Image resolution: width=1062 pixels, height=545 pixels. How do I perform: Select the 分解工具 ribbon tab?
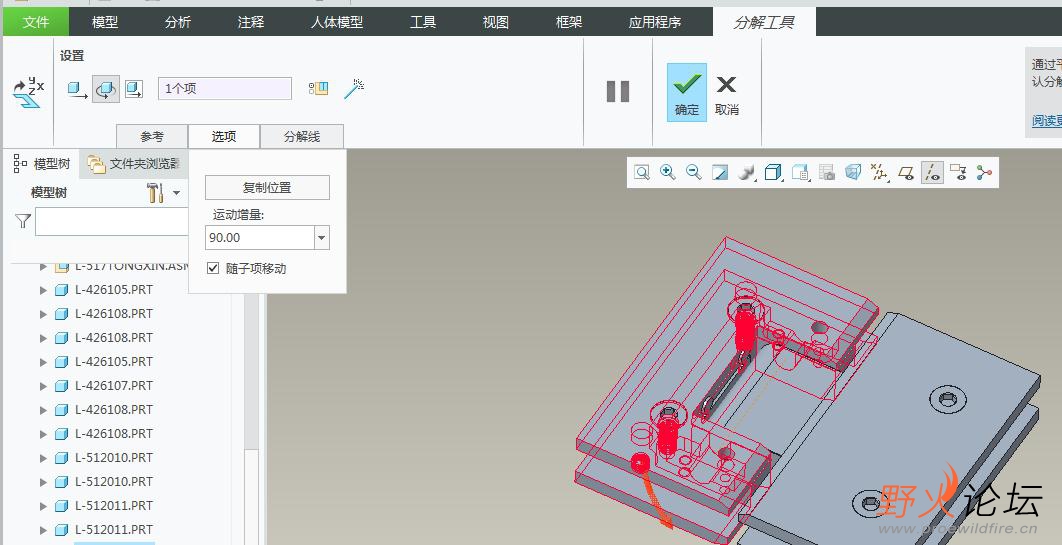click(764, 22)
